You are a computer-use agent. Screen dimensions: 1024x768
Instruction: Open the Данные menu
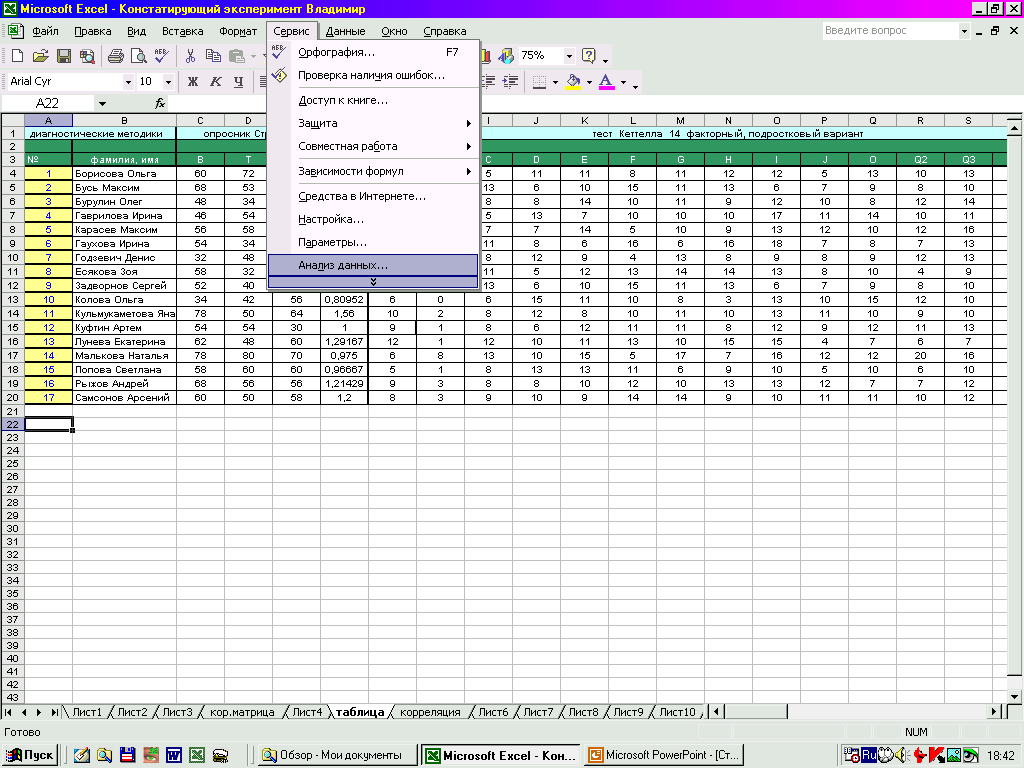coord(345,31)
